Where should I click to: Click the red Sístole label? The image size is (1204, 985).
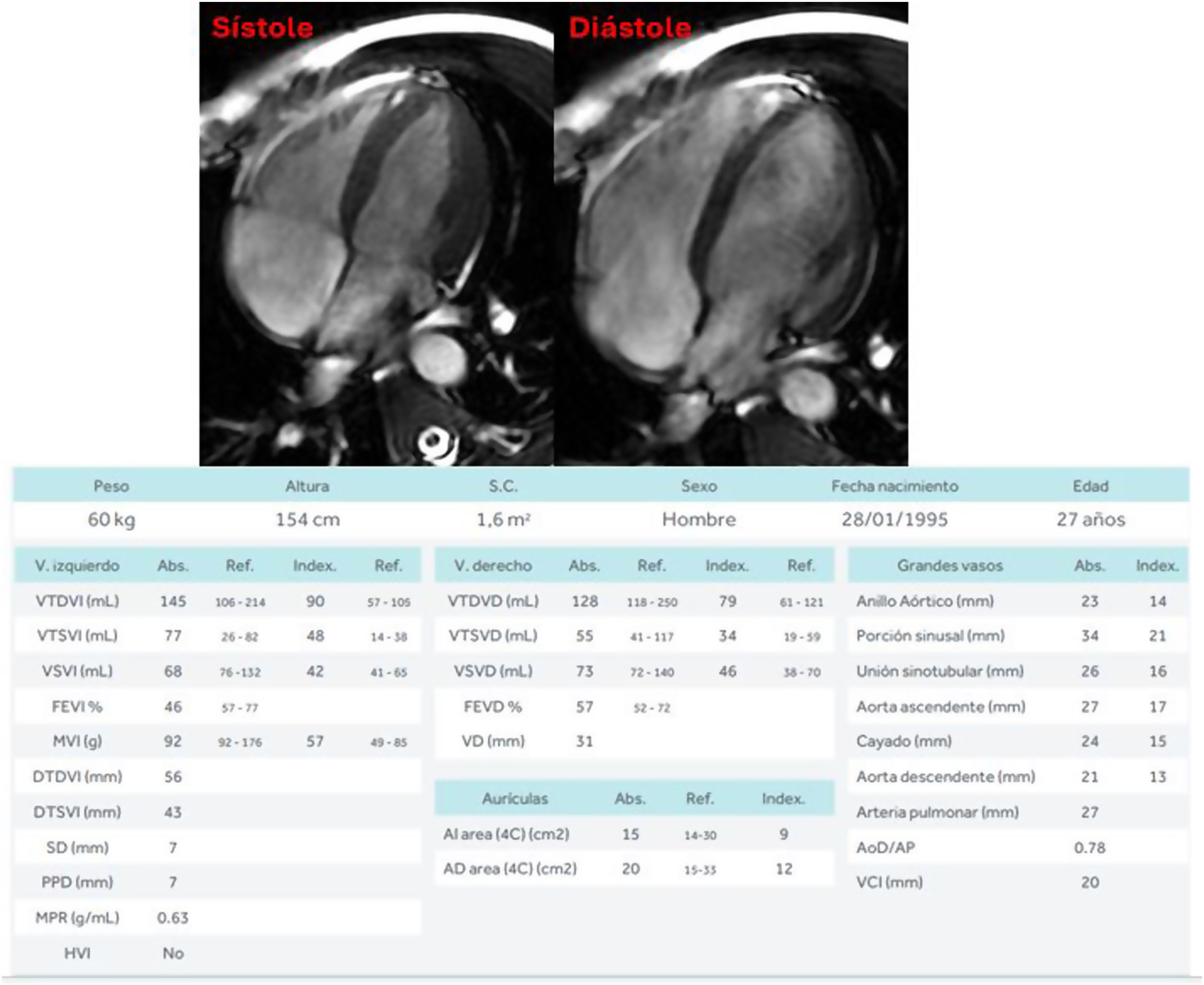click(x=262, y=28)
